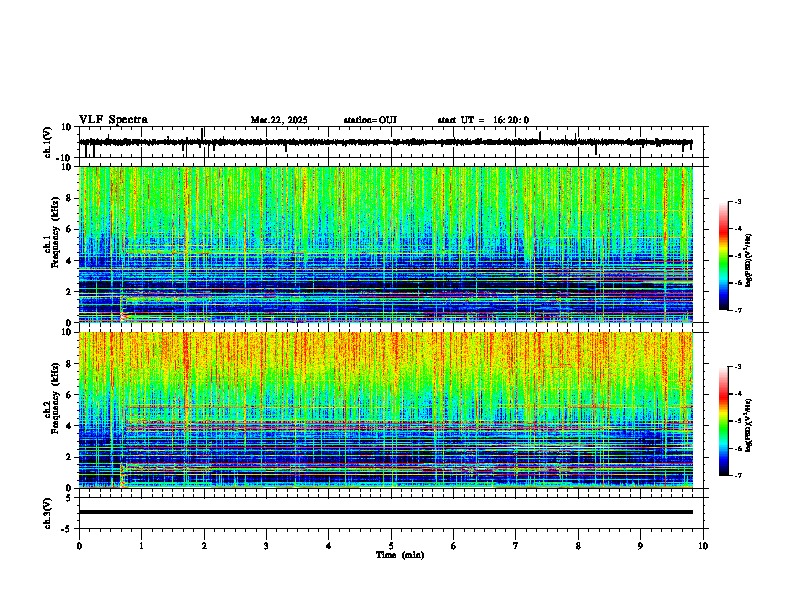Screen dimensions: 792x612
Task: Click the "VLF Spectra" title text
Action: (x=113, y=120)
